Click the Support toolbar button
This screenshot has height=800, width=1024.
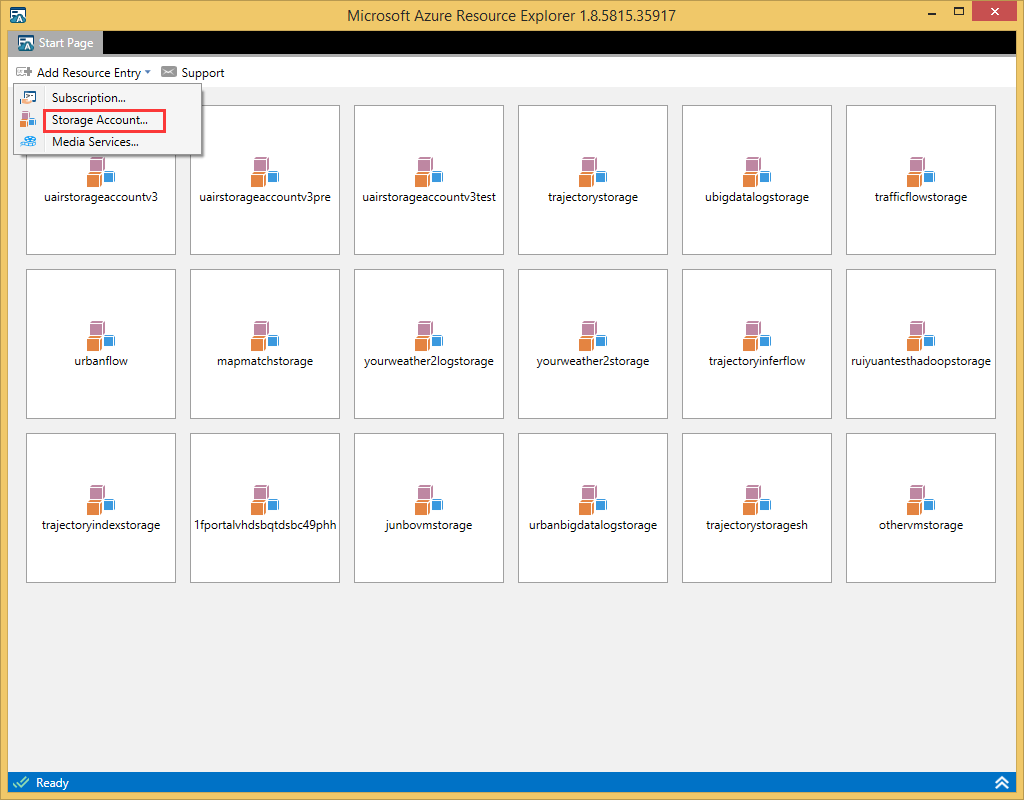(193, 72)
